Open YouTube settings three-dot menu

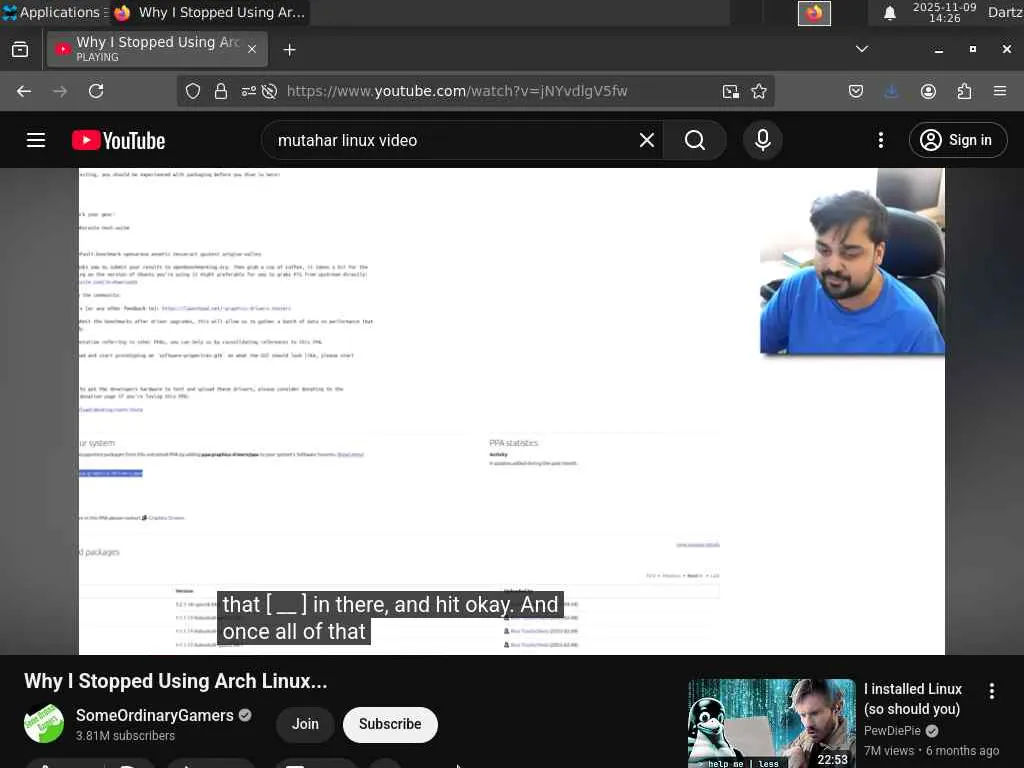point(880,140)
